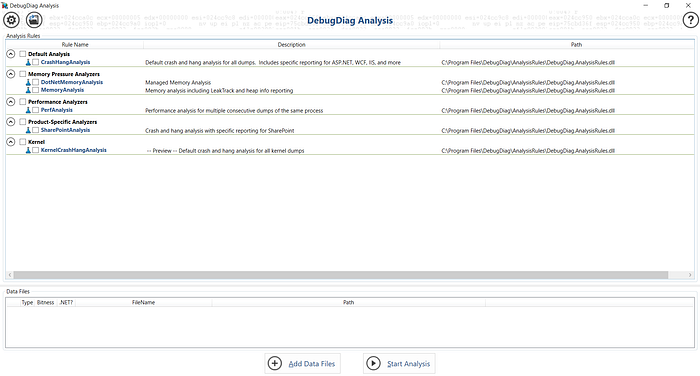Click 'Crash and hang analysis' SharePoint description
Viewport: 700px width, 376px height.
pyautogui.click(x=220, y=131)
